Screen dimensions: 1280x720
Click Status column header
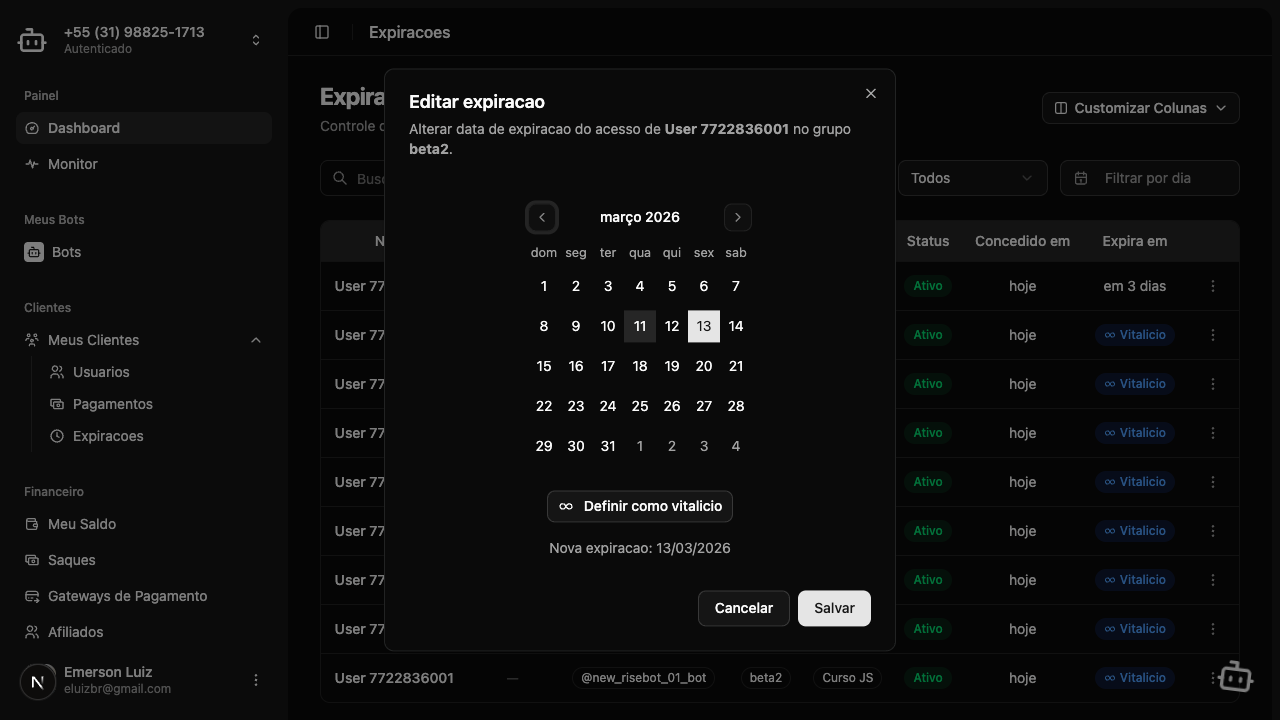928,241
